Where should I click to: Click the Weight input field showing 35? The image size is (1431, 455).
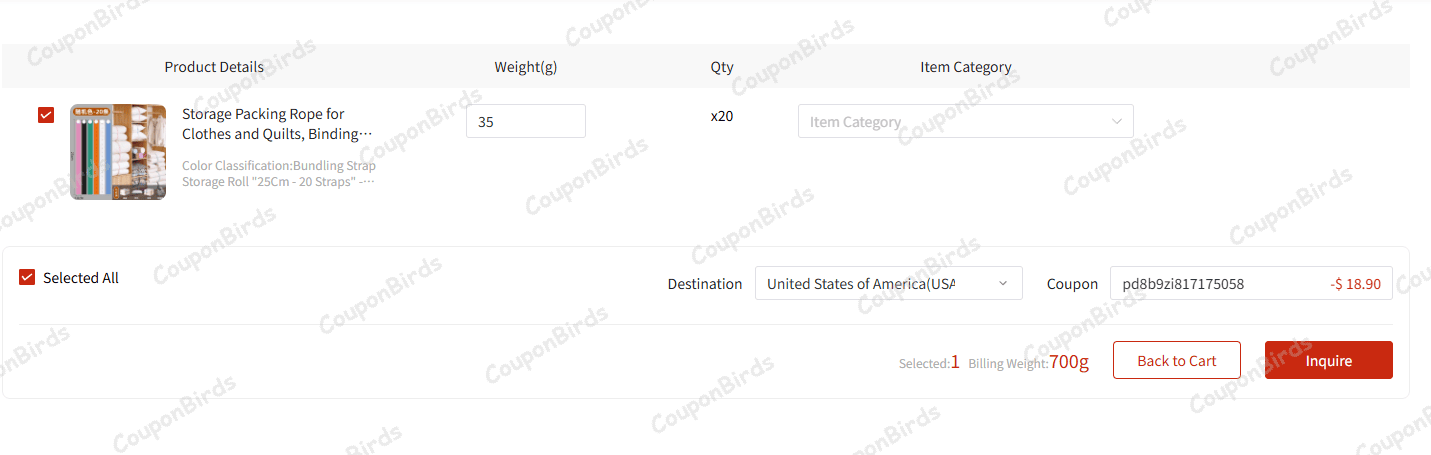point(525,121)
